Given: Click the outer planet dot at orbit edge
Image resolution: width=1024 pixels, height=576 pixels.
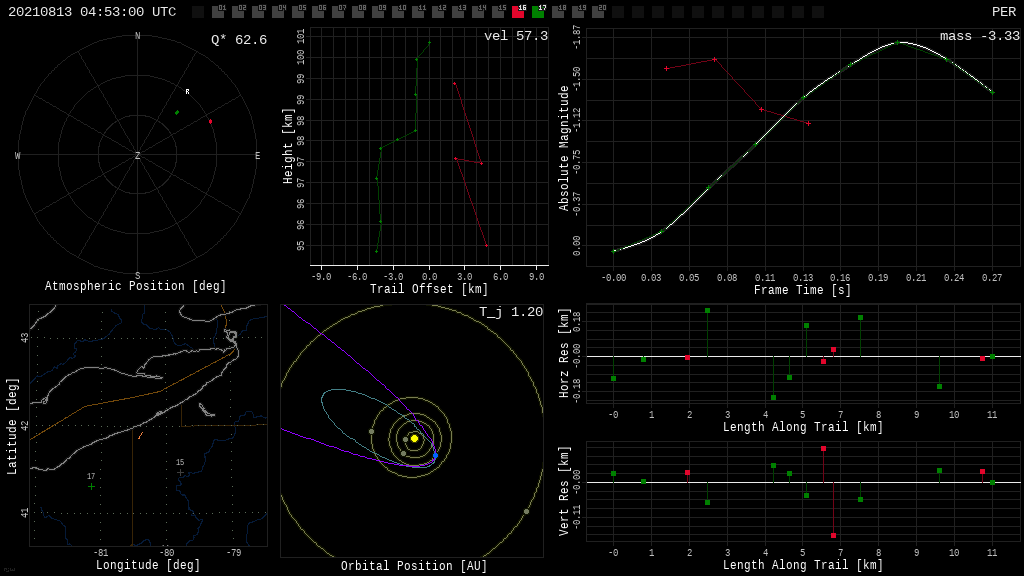Looking at the screenshot, I should tap(526, 511).
